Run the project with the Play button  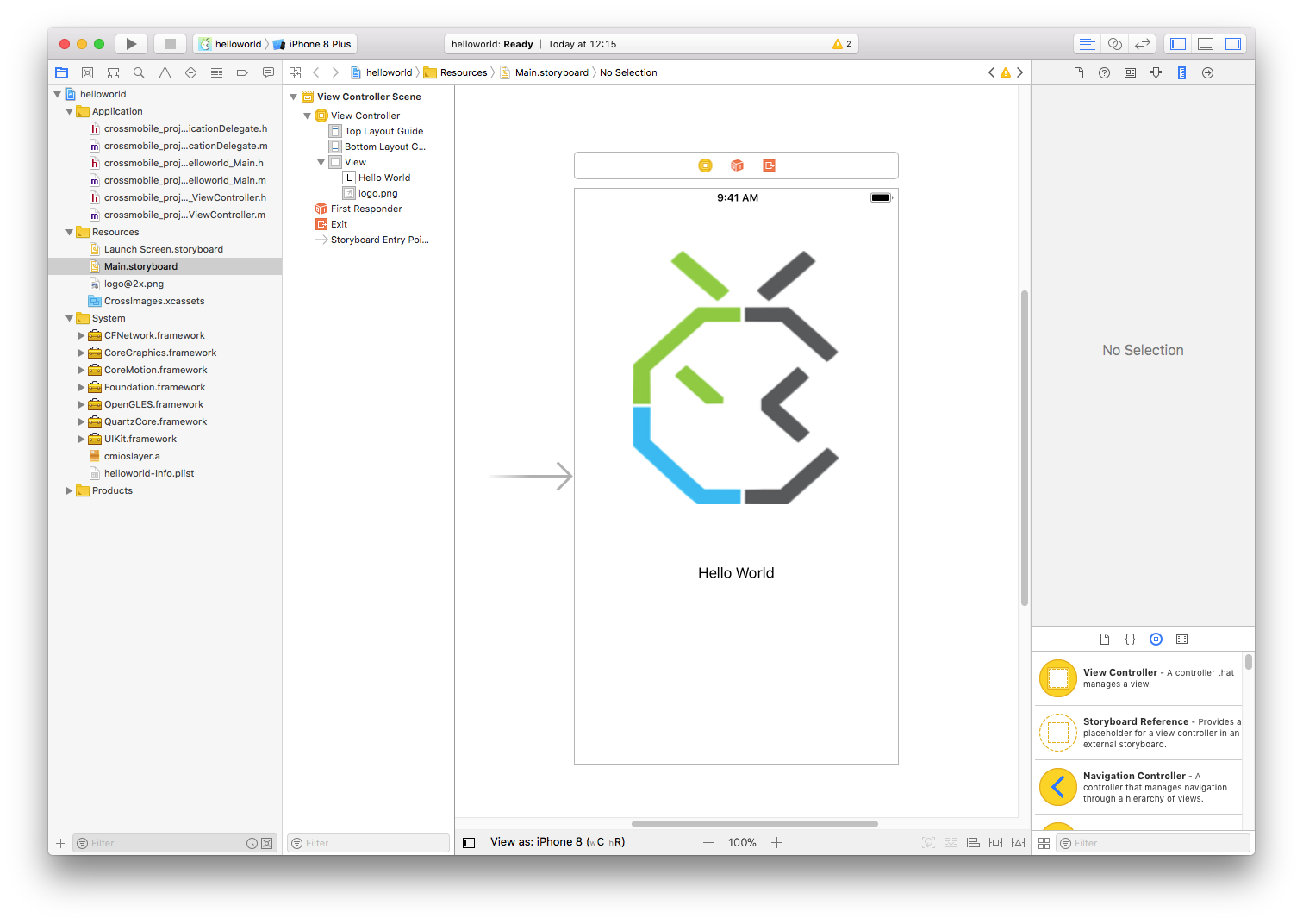[x=131, y=44]
